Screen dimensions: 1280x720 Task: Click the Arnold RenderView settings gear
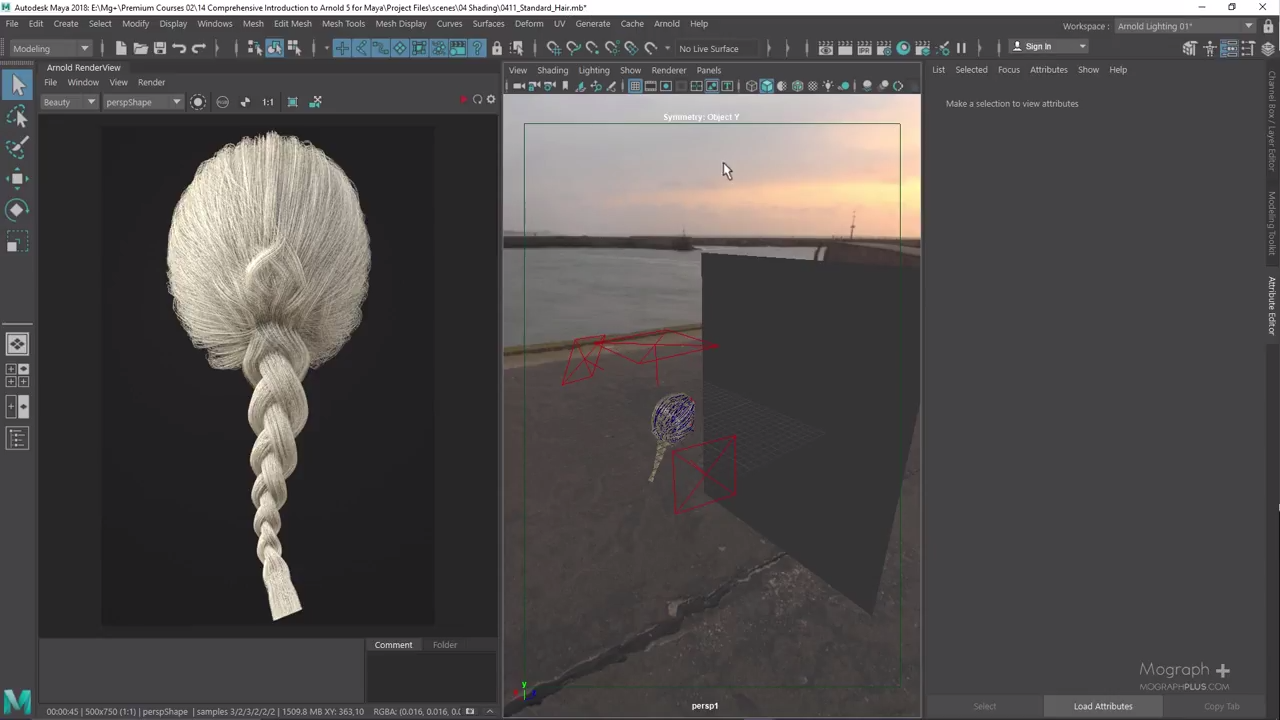point(490,100)
